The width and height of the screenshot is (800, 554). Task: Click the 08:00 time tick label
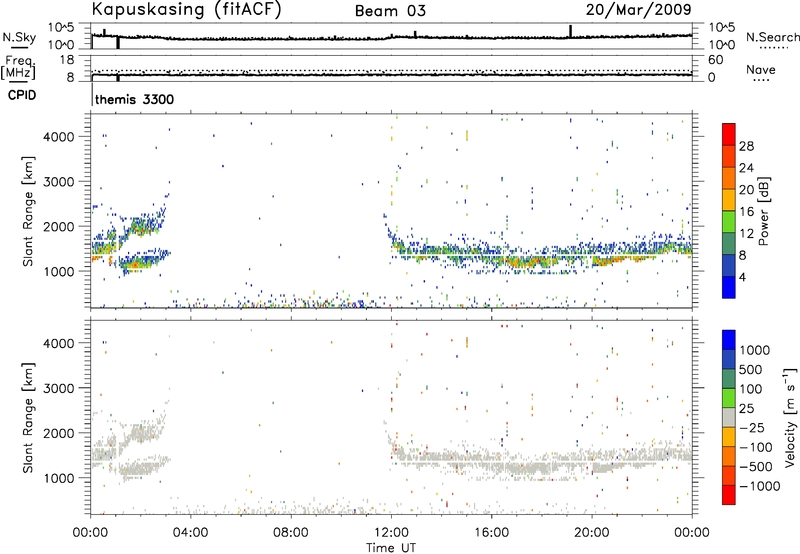click(x=291, y=533)
